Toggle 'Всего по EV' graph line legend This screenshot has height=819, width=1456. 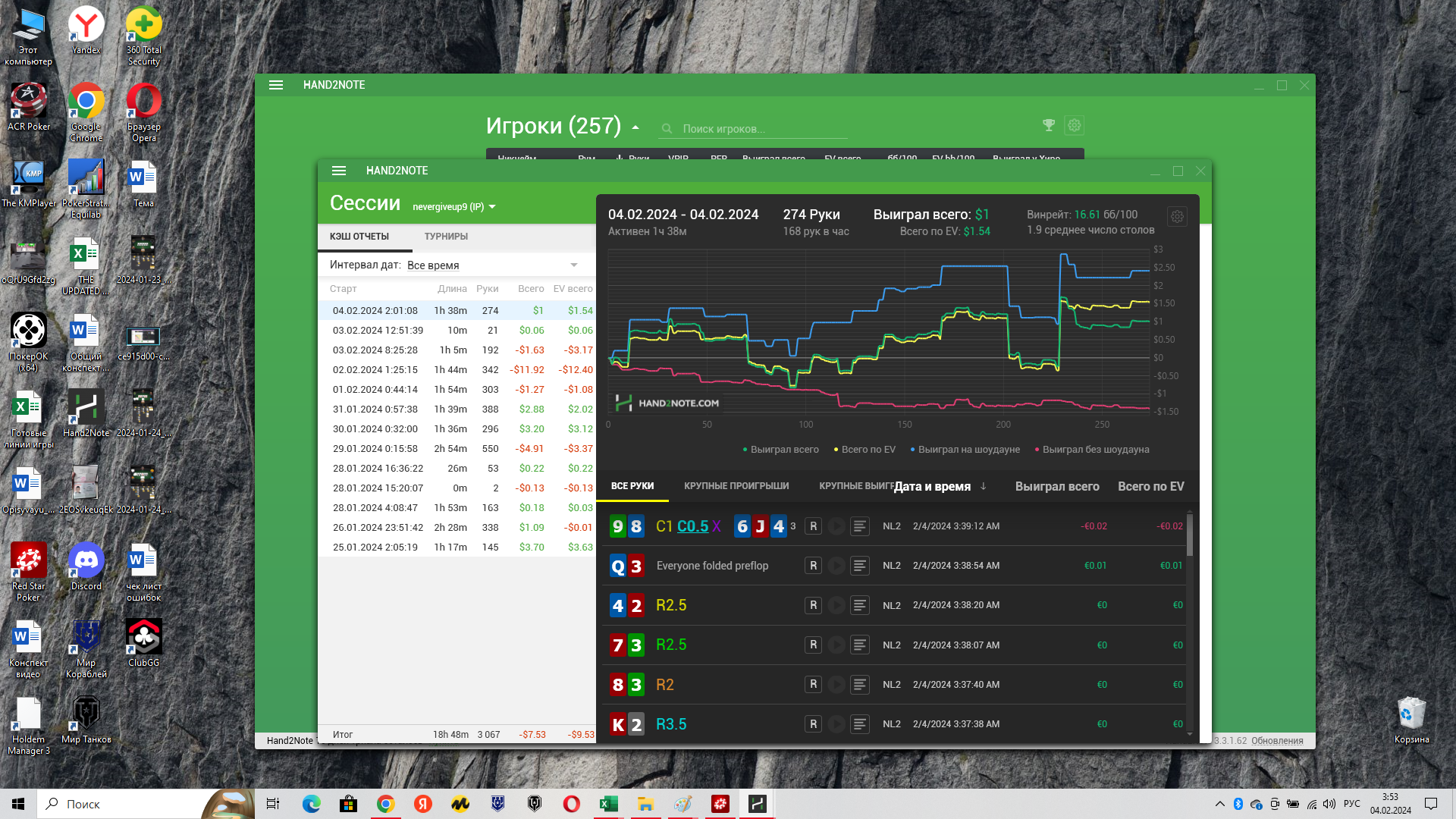click(864, 450)
